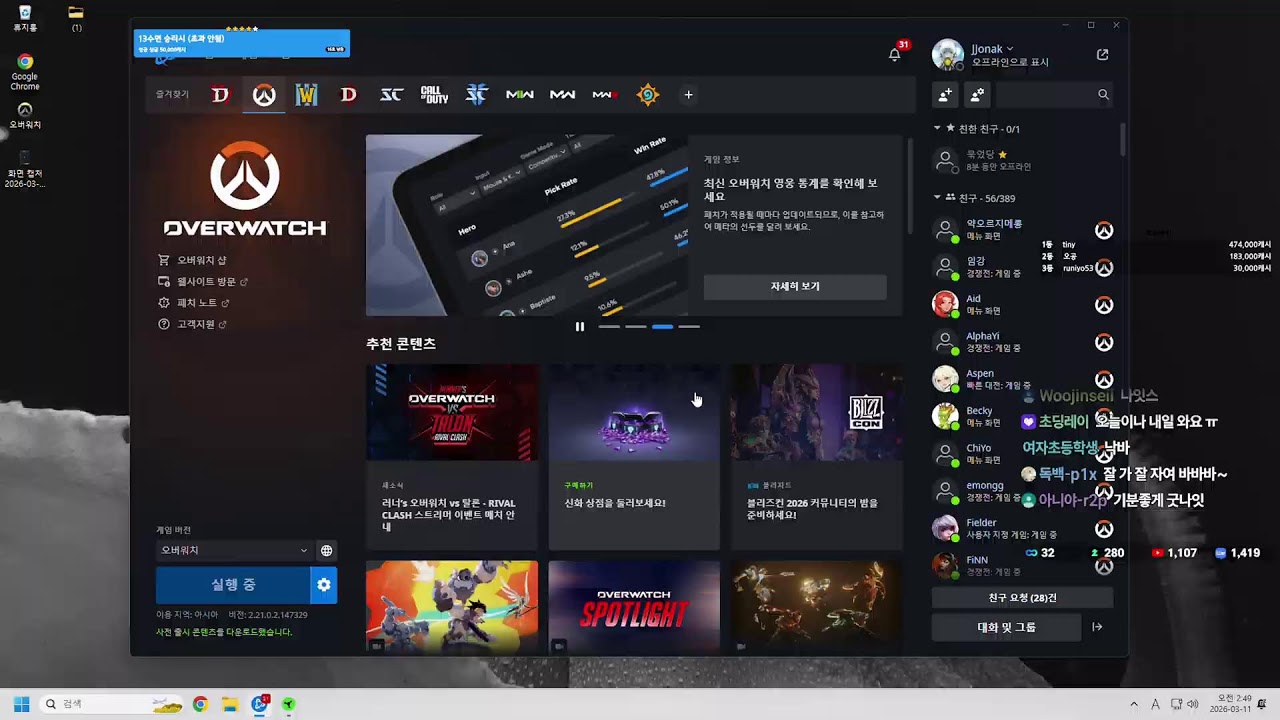
Task: Click the taskbar clock showing 2026-03-11
Action: click(1230, 704)
